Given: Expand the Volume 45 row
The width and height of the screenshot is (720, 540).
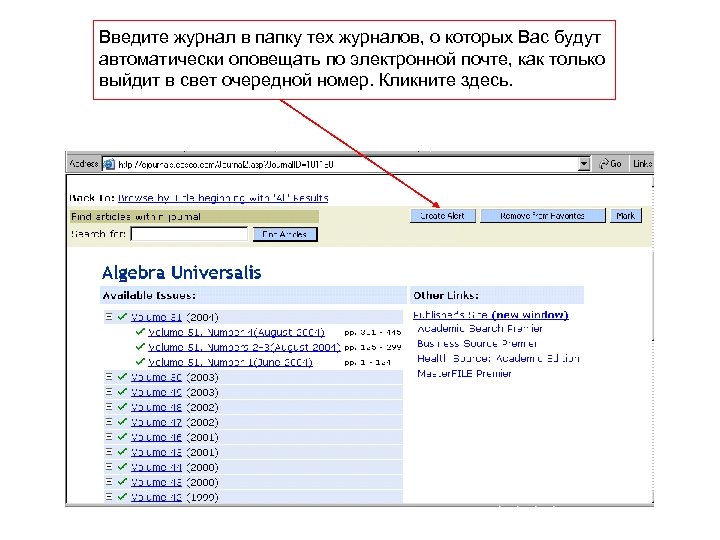Looking at the screenshot, I should click(x=109, y=451).
